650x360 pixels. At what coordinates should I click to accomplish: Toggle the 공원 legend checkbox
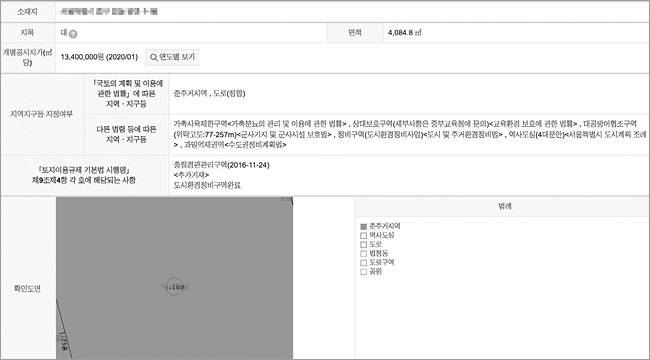pos(364,272)
